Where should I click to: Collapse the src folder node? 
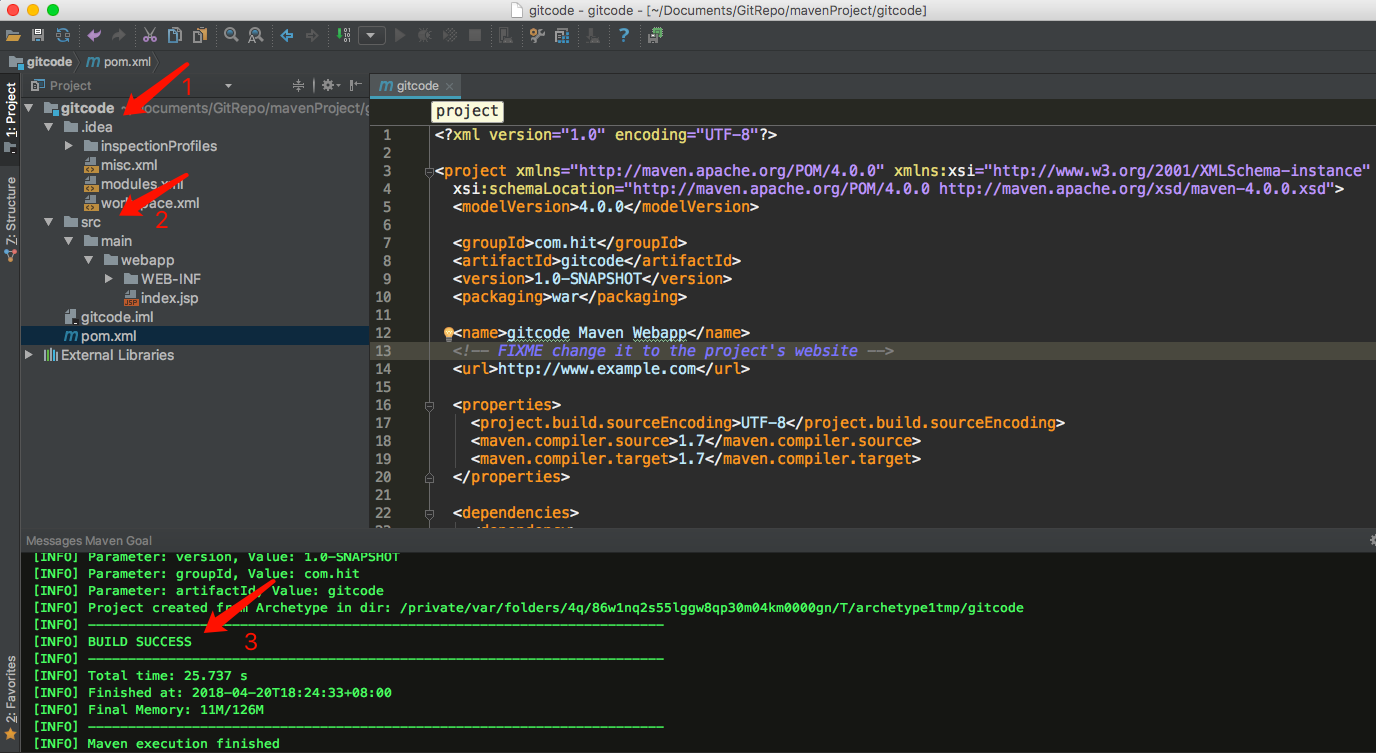[x=48, y=222]
